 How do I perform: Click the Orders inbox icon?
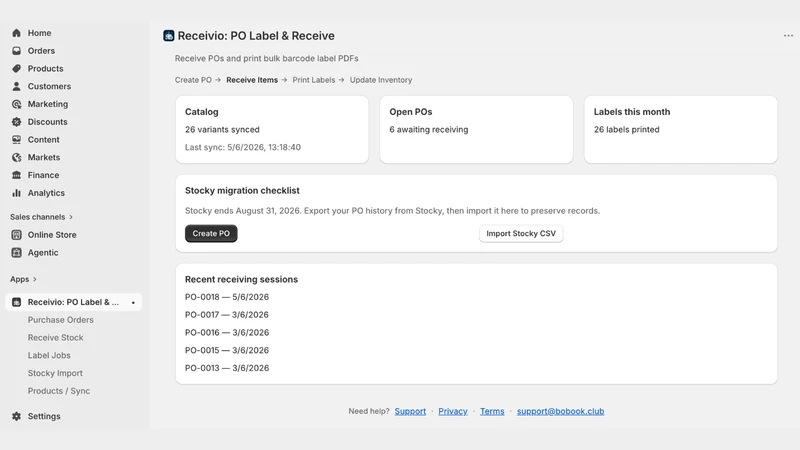16,51
